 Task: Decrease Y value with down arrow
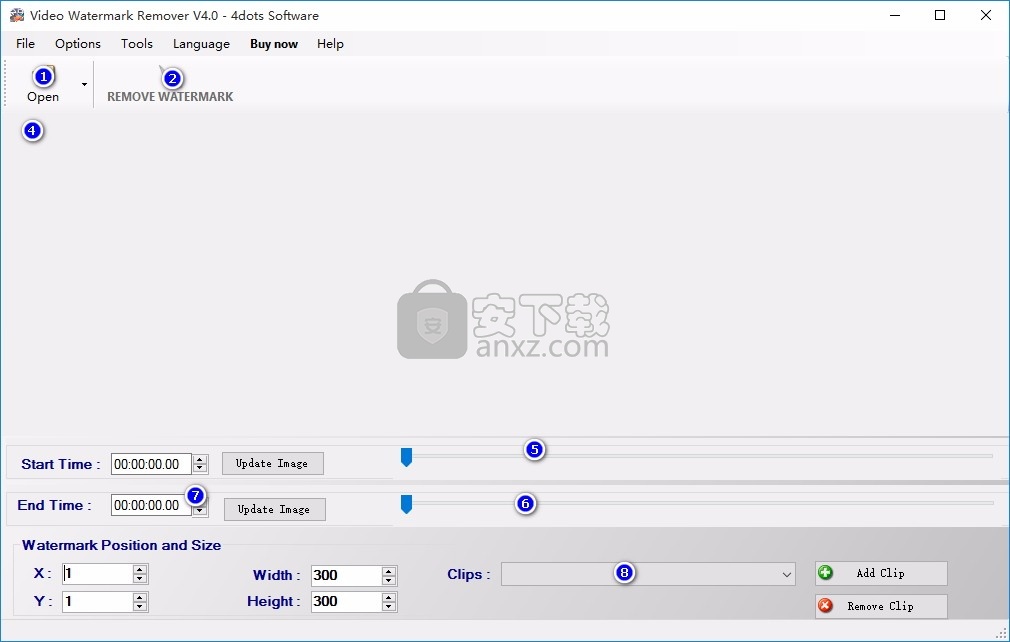point(140,607)
